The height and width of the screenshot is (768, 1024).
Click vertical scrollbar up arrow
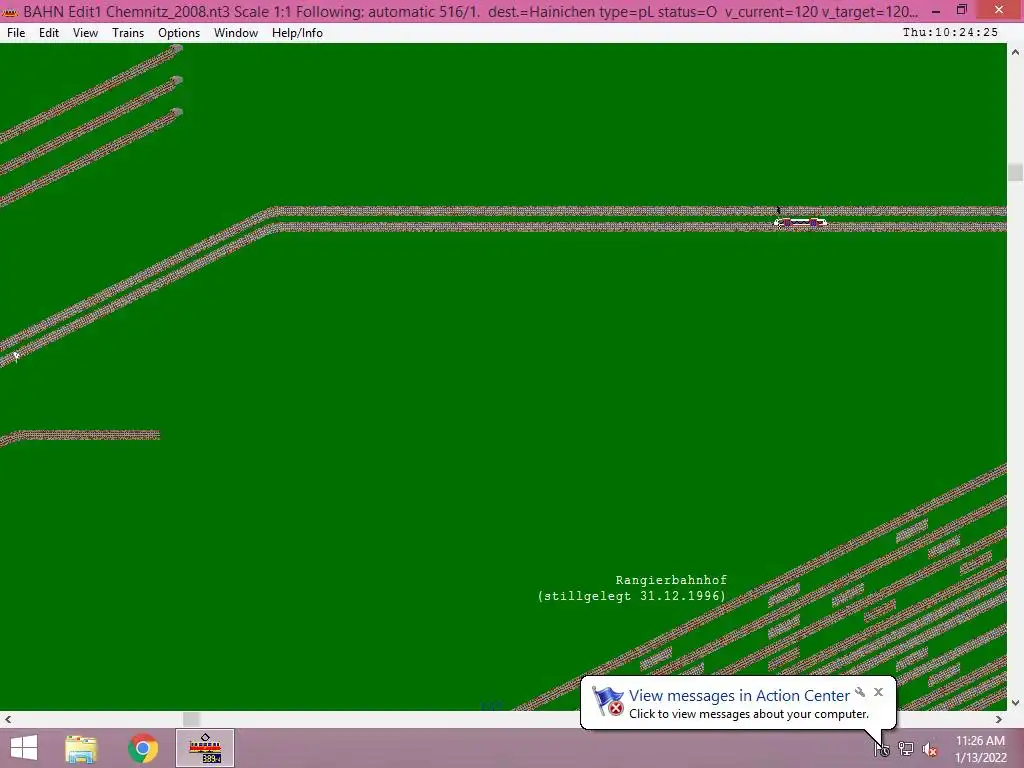[x=1015, y=52]
